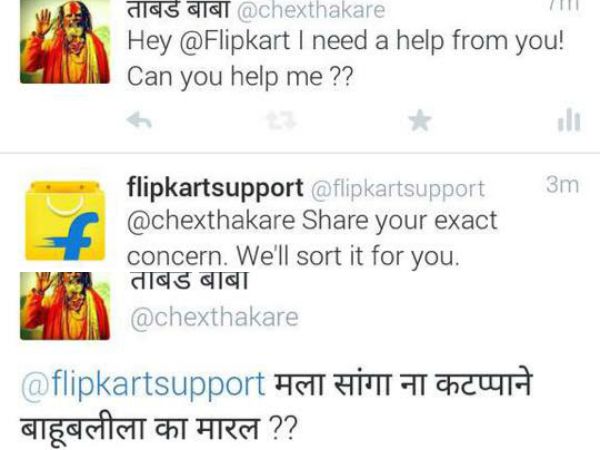
Task: Open tweet text 'Can you help me ??'
Action: point(240,77)
